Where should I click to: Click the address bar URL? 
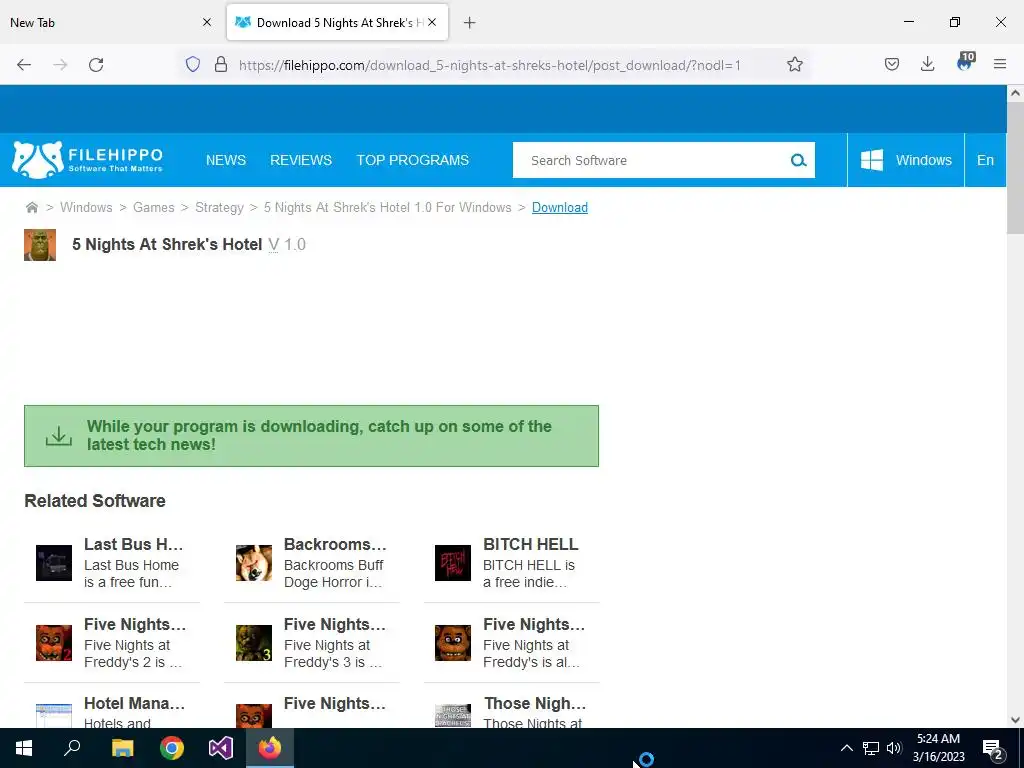pyautogui.click(x=490, y=65)
